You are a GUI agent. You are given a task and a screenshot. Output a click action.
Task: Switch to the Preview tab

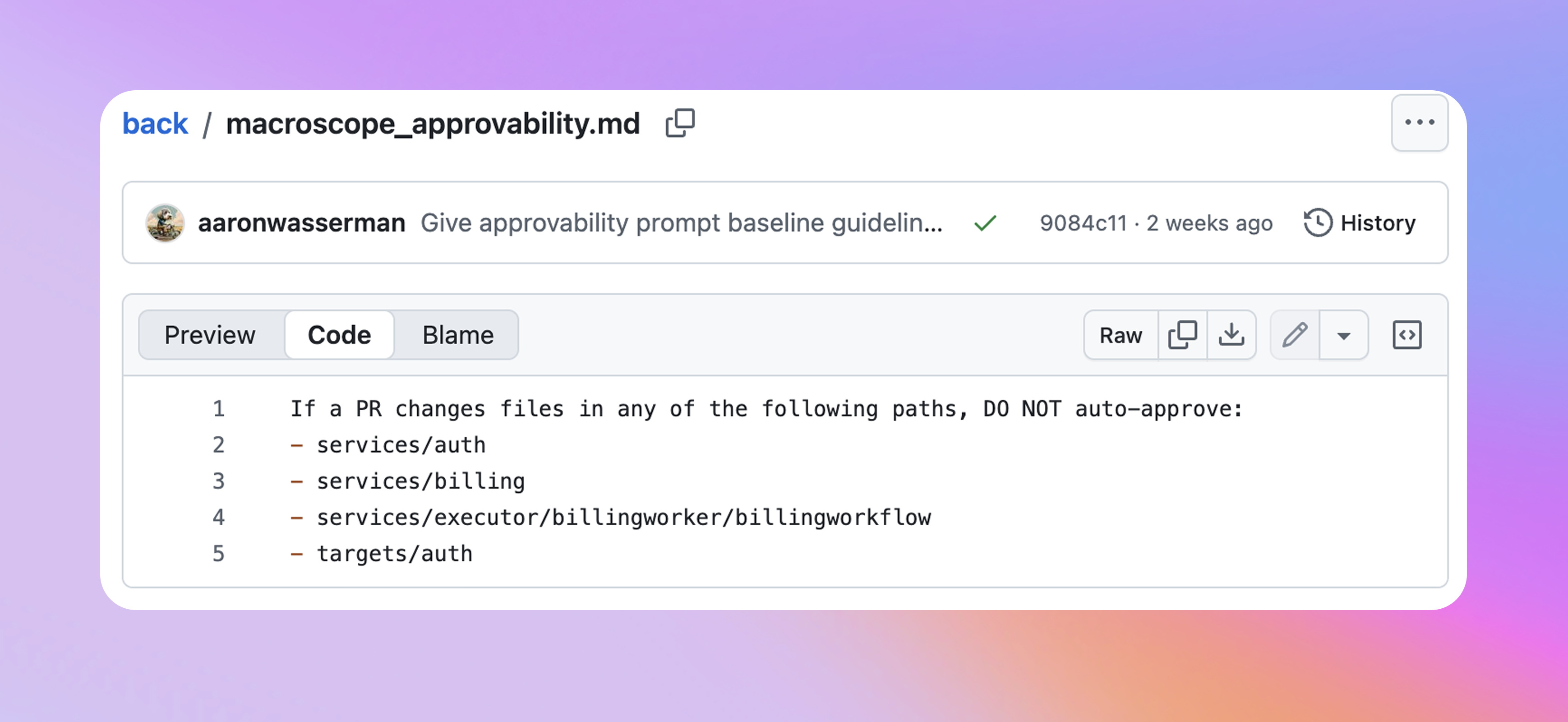point(210,335)
